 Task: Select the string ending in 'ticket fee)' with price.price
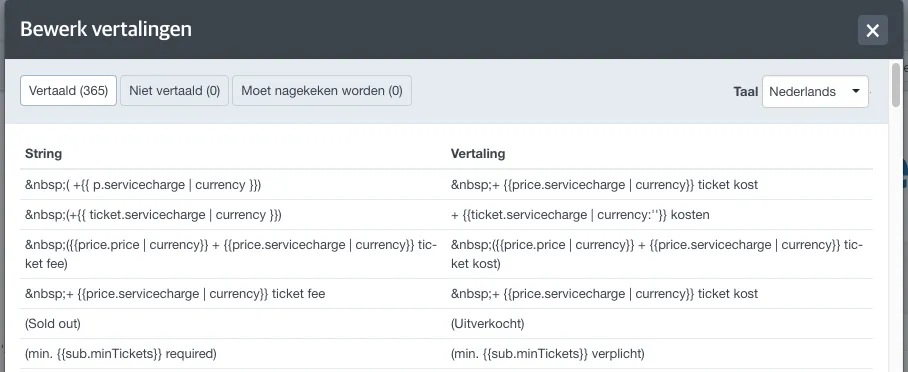[x=230, y=254]
